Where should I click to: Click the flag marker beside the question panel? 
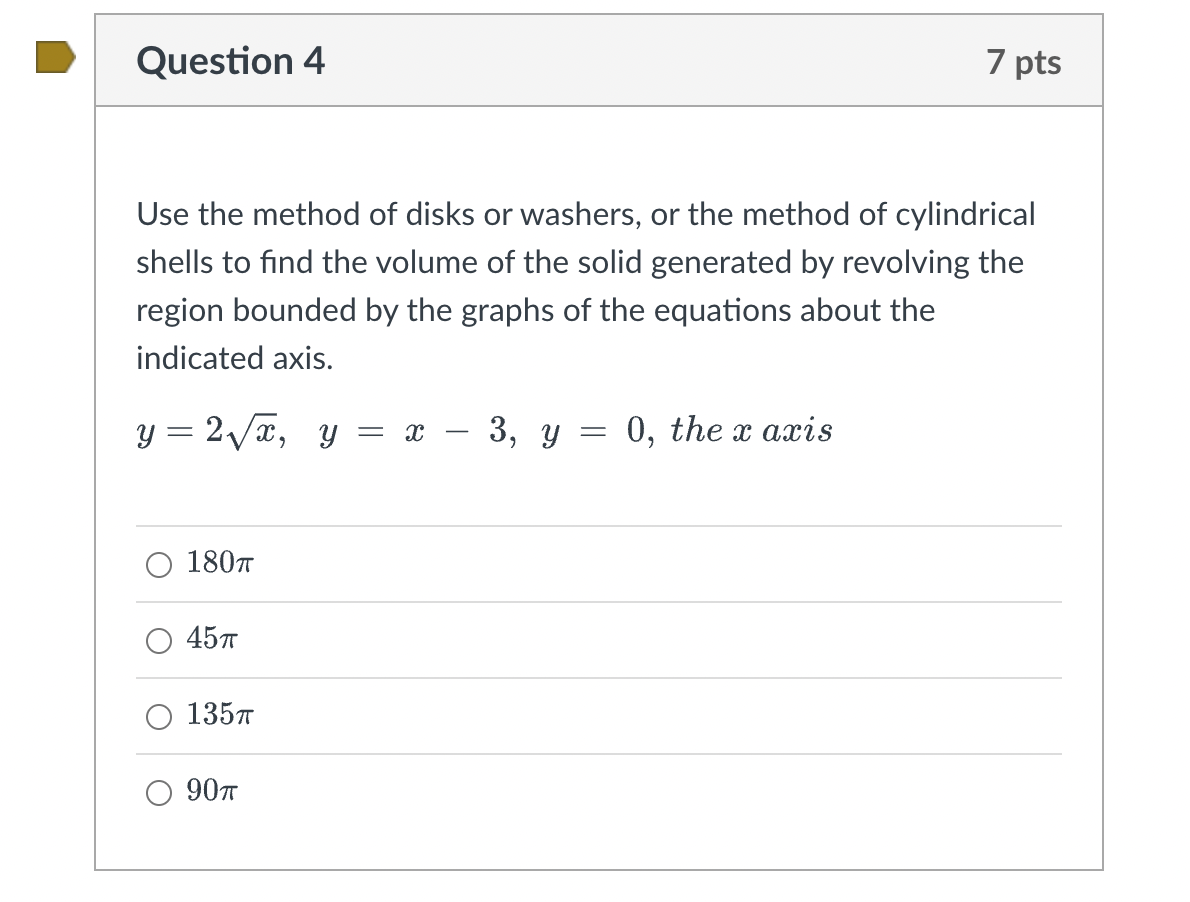click(x=53, y=57)
